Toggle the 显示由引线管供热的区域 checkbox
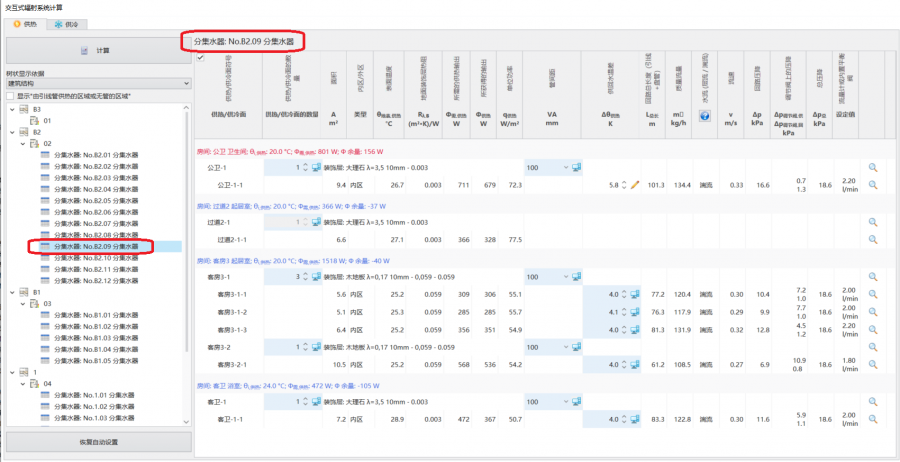900x462 pixels. [11, 95]
